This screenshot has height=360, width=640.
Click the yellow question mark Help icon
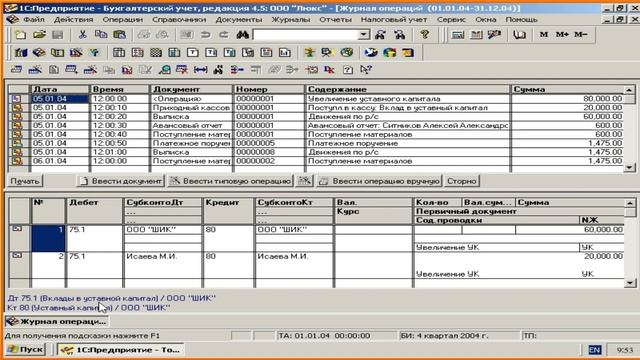425,35
